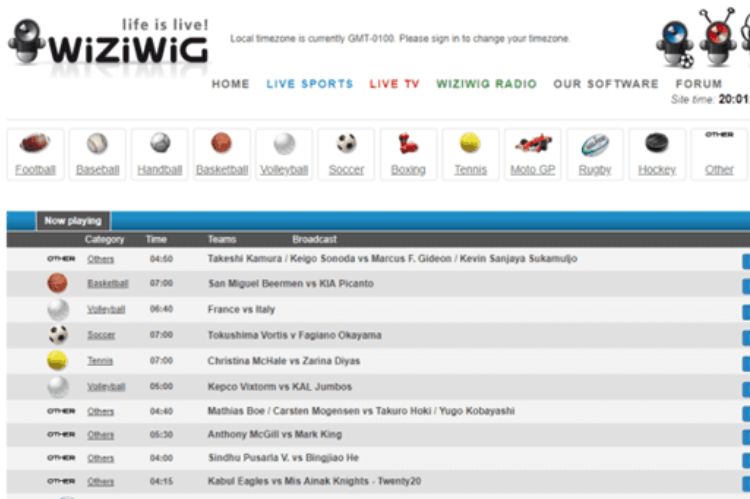Select the yellow Tennis ball category icon
Screen dimensions: 750x499
(470, 143)
